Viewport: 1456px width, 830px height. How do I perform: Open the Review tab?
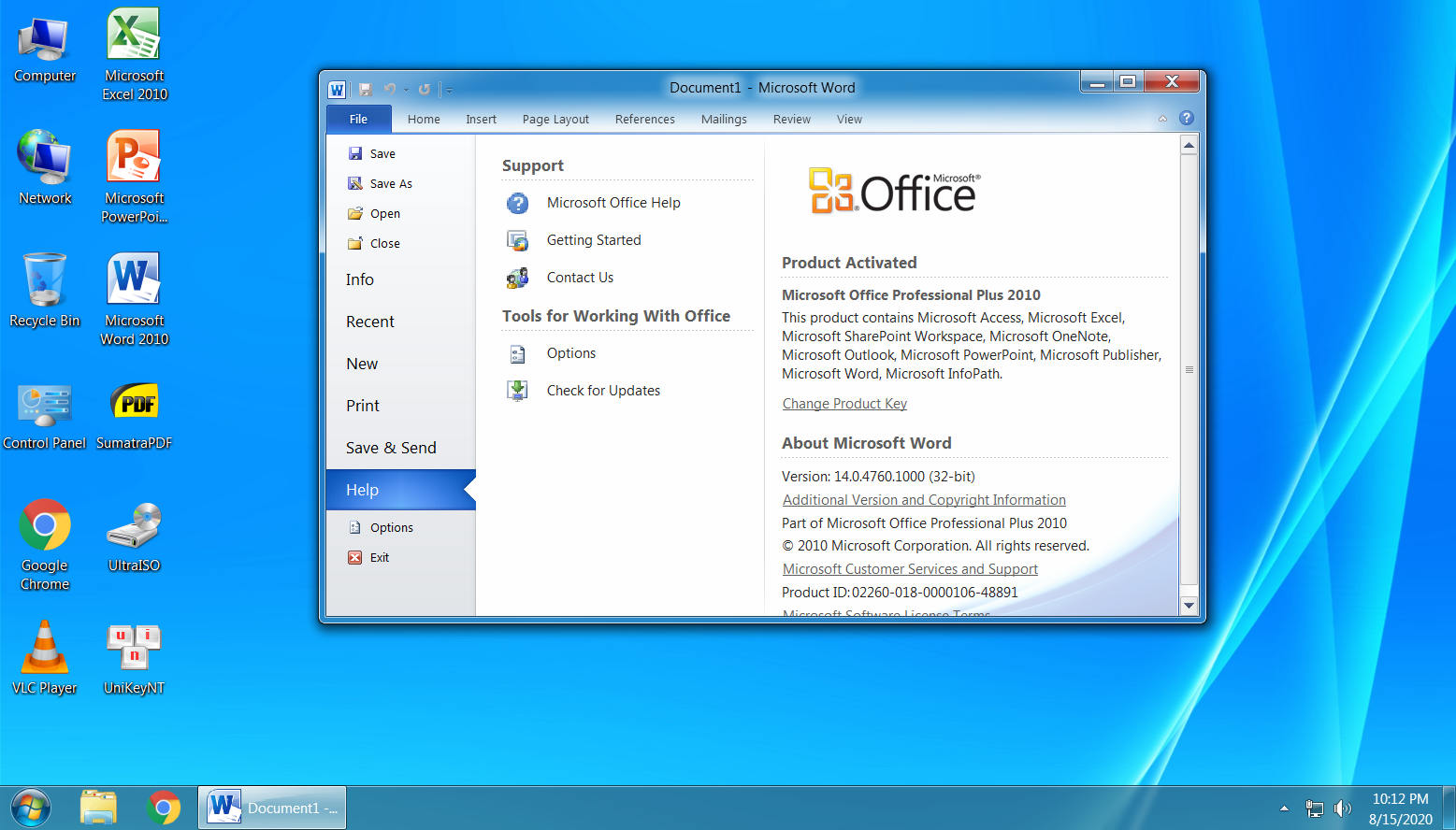coord(791,119)
